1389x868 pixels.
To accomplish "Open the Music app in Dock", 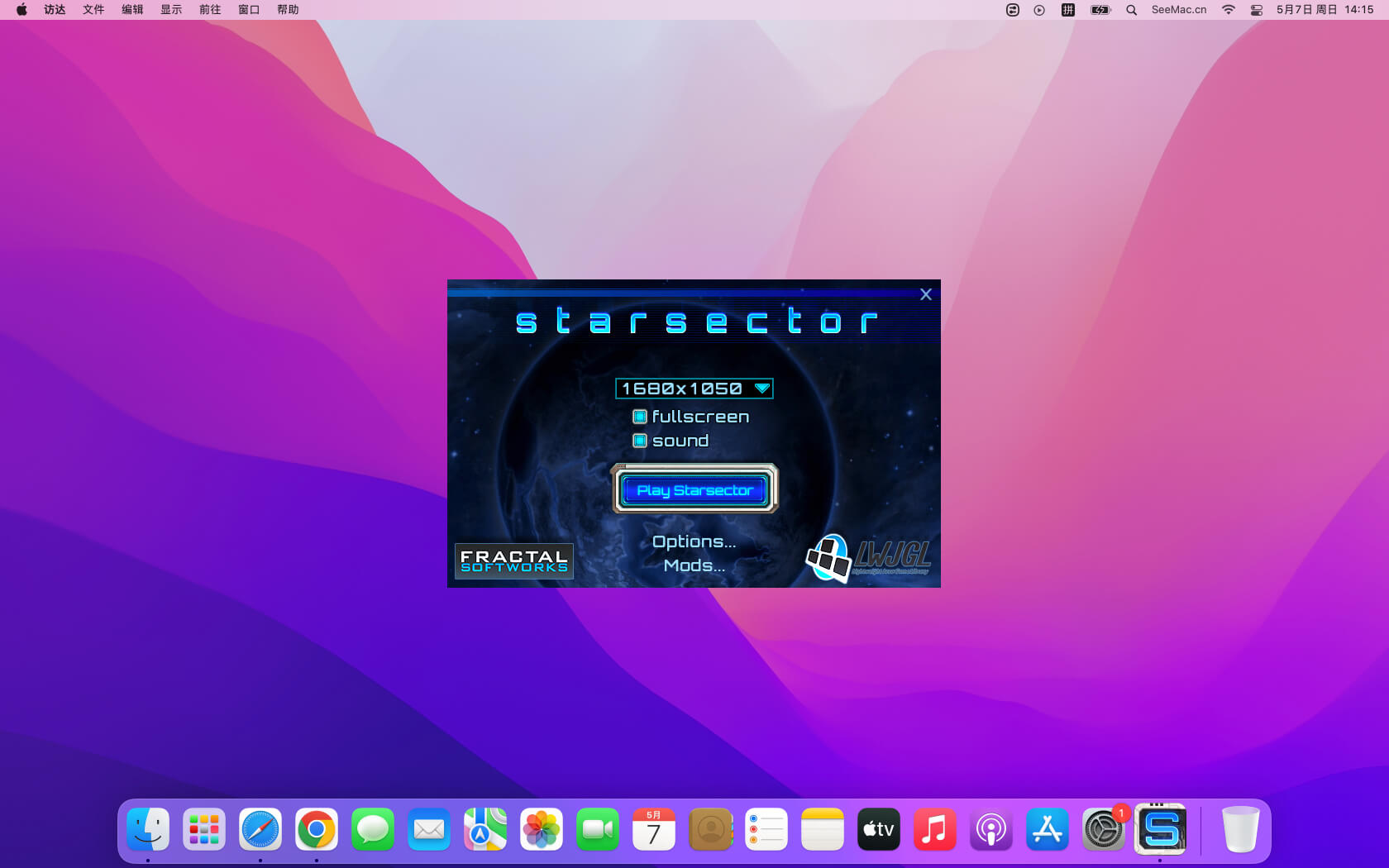I will pyautogui.click(x=934, y=829).
